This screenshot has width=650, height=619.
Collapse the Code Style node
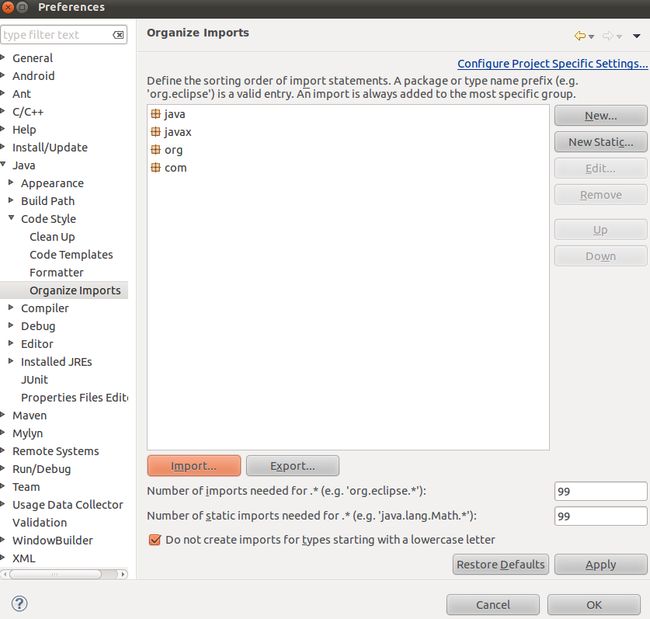[x=11, y=218]
